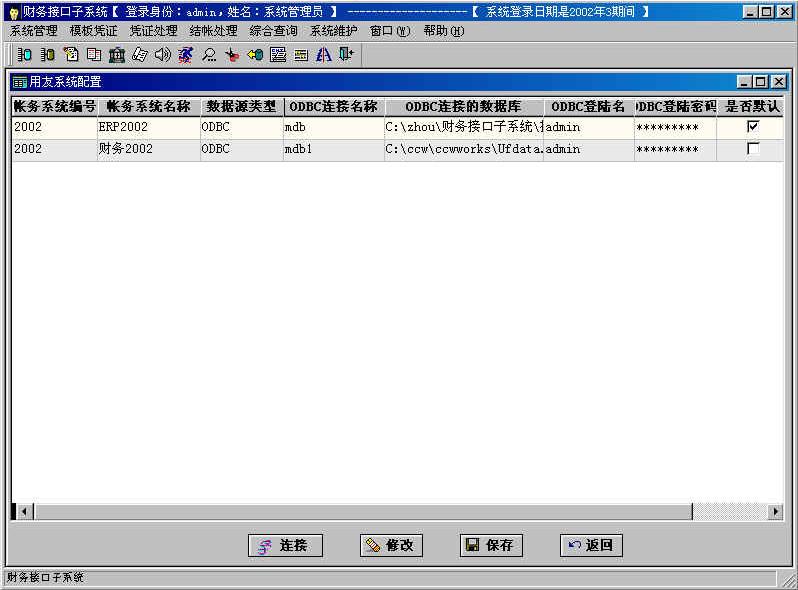Image resolution: width=798 pixels, height=590 pixels.
Task: Select the ODBC连接名称 cell containing mdb1
Action: (333, 149)
